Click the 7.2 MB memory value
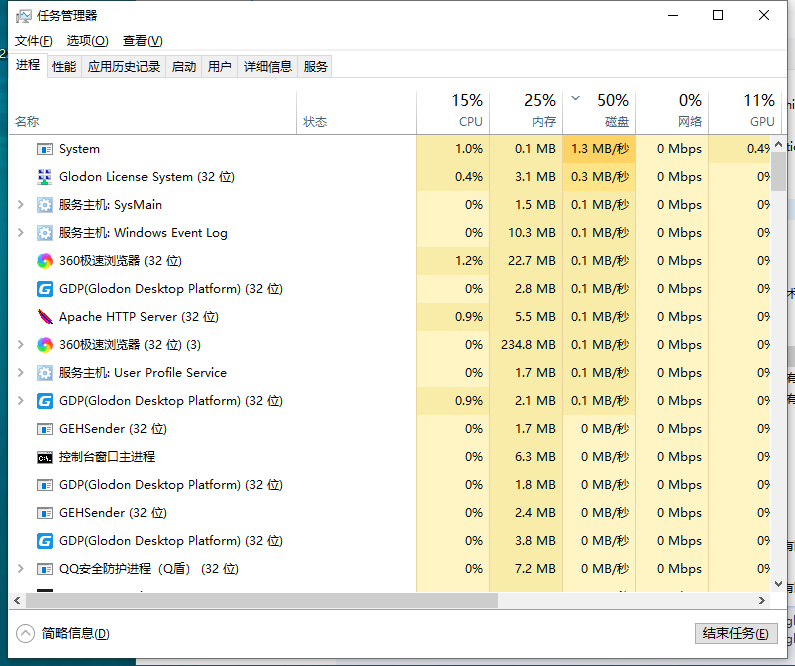 [x=535, y=569]
